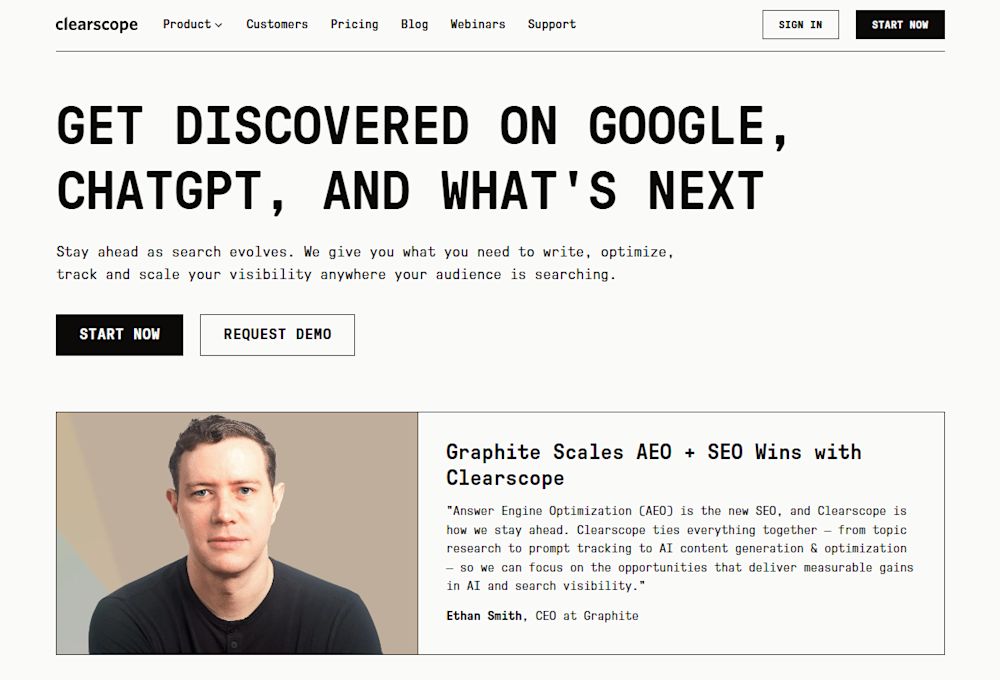Go to Pricing
The height and width of the screenshot is (680, 1000).
click(354, 24)
